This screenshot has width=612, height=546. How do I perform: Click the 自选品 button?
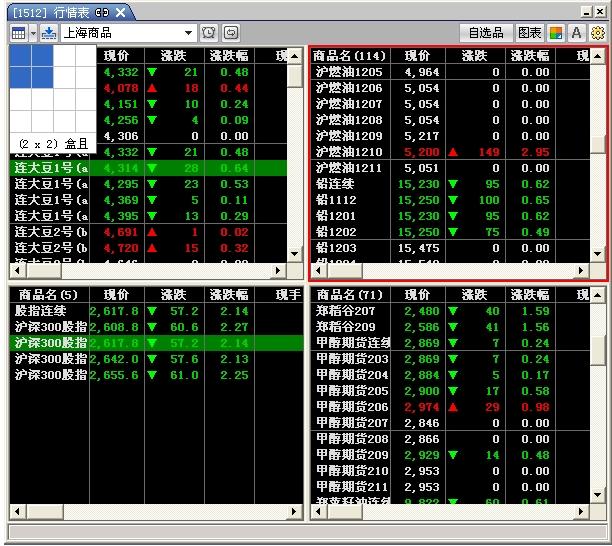pos(486,33)
